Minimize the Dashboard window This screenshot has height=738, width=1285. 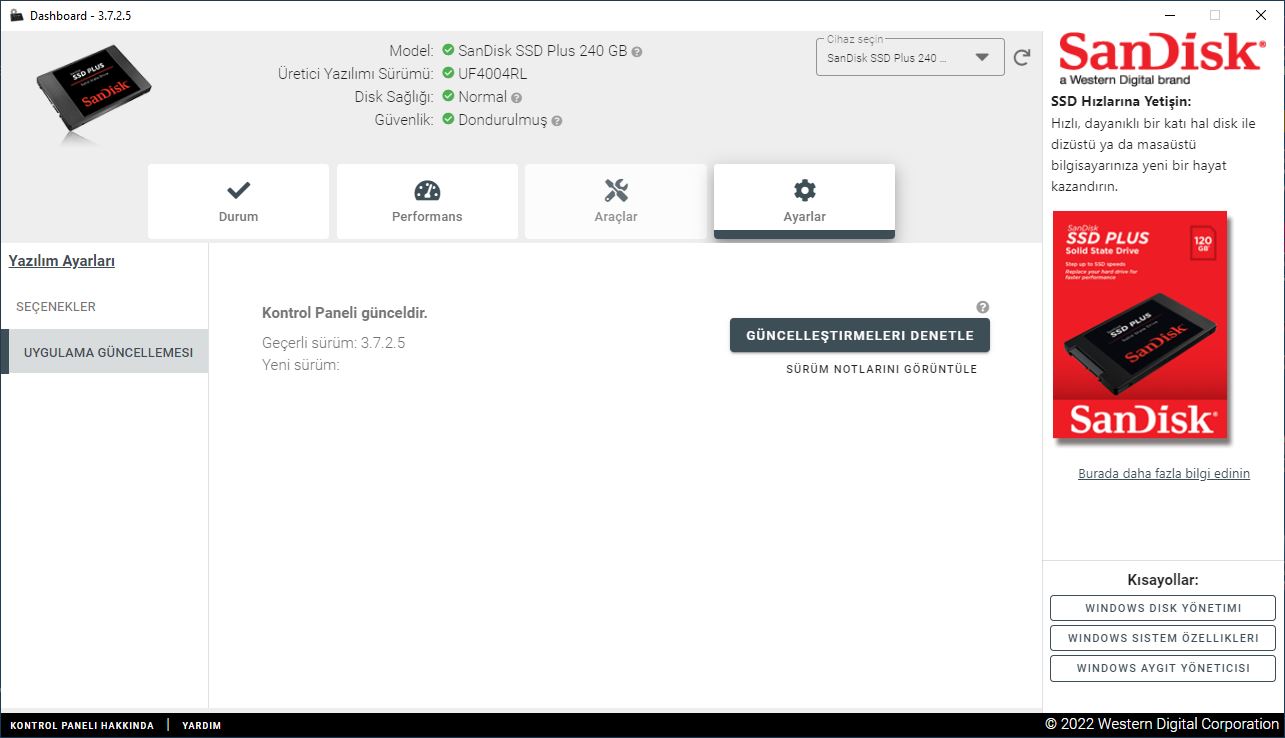tap(1169, 15)
